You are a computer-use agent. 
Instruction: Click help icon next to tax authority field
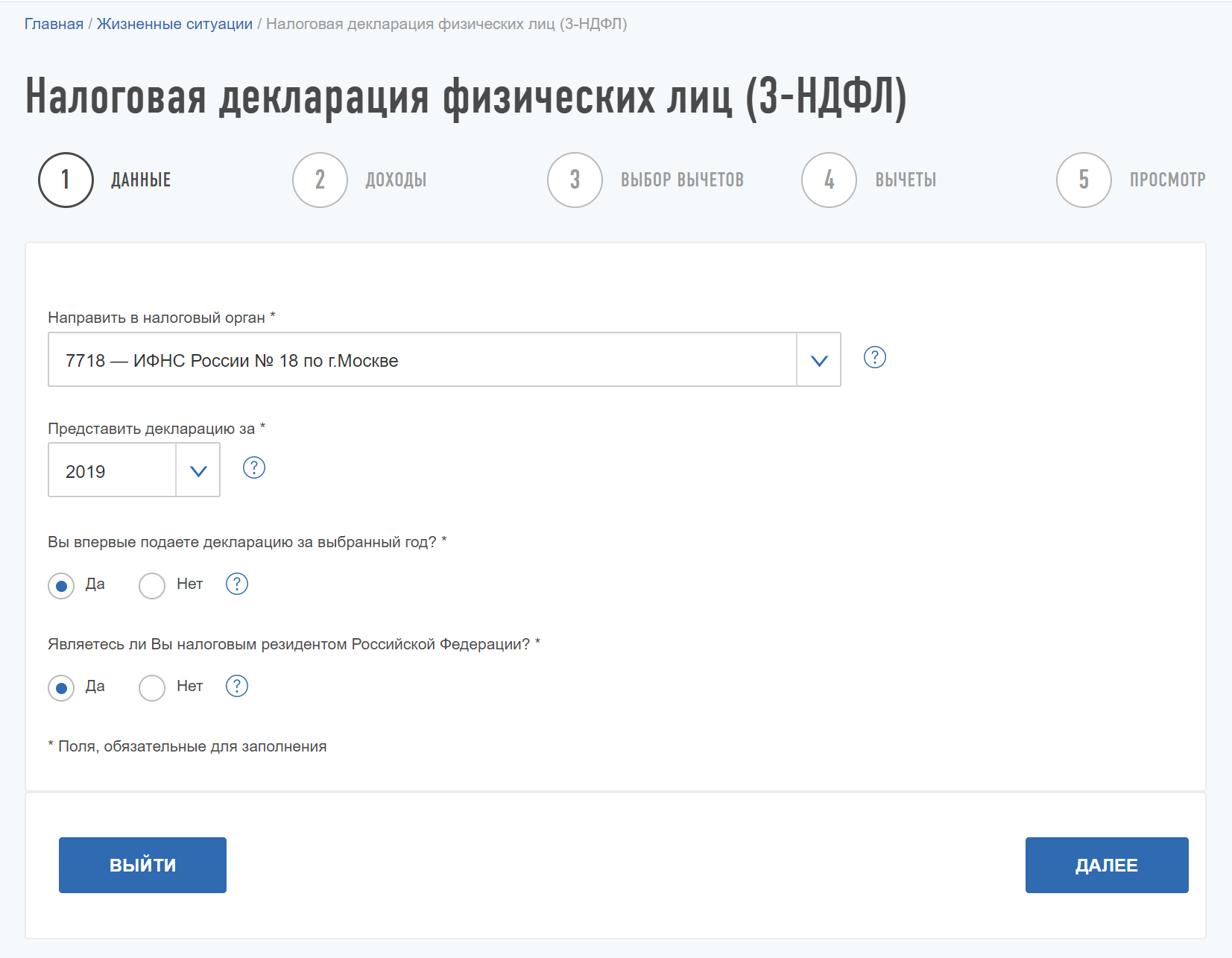tap(874, 358)
